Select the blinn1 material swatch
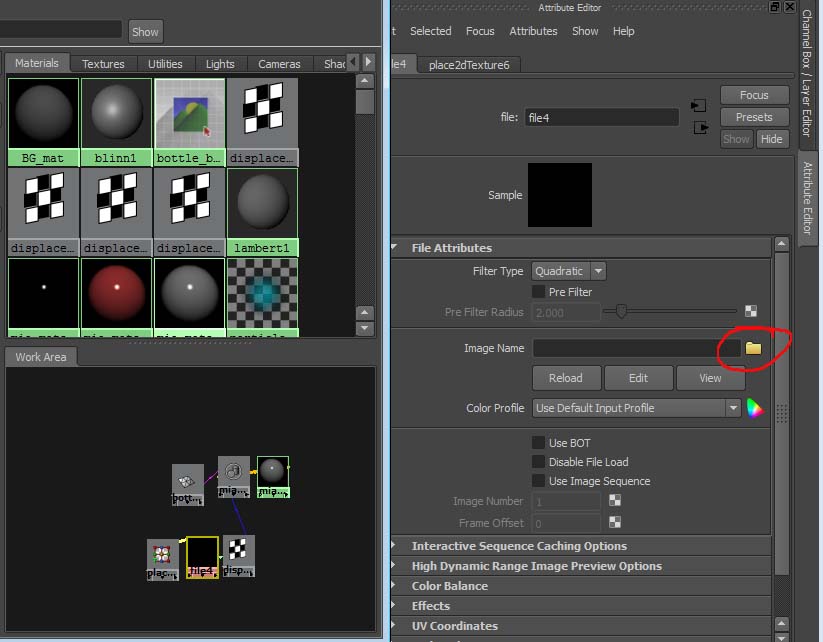Screen dimensions: 823x642 [116, 122]
